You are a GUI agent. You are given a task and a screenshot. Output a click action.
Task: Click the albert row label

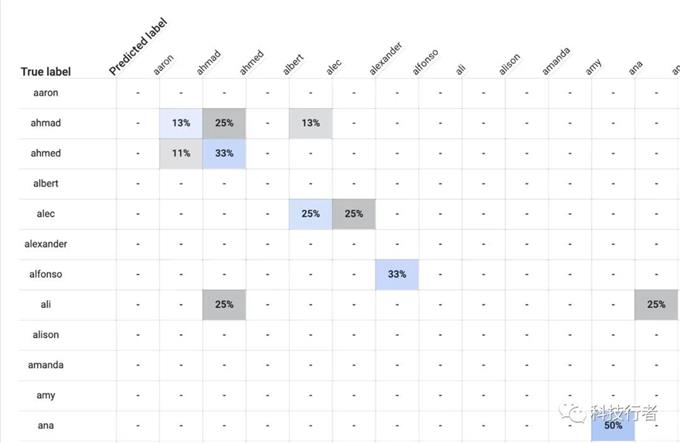[x=46, y=184]
